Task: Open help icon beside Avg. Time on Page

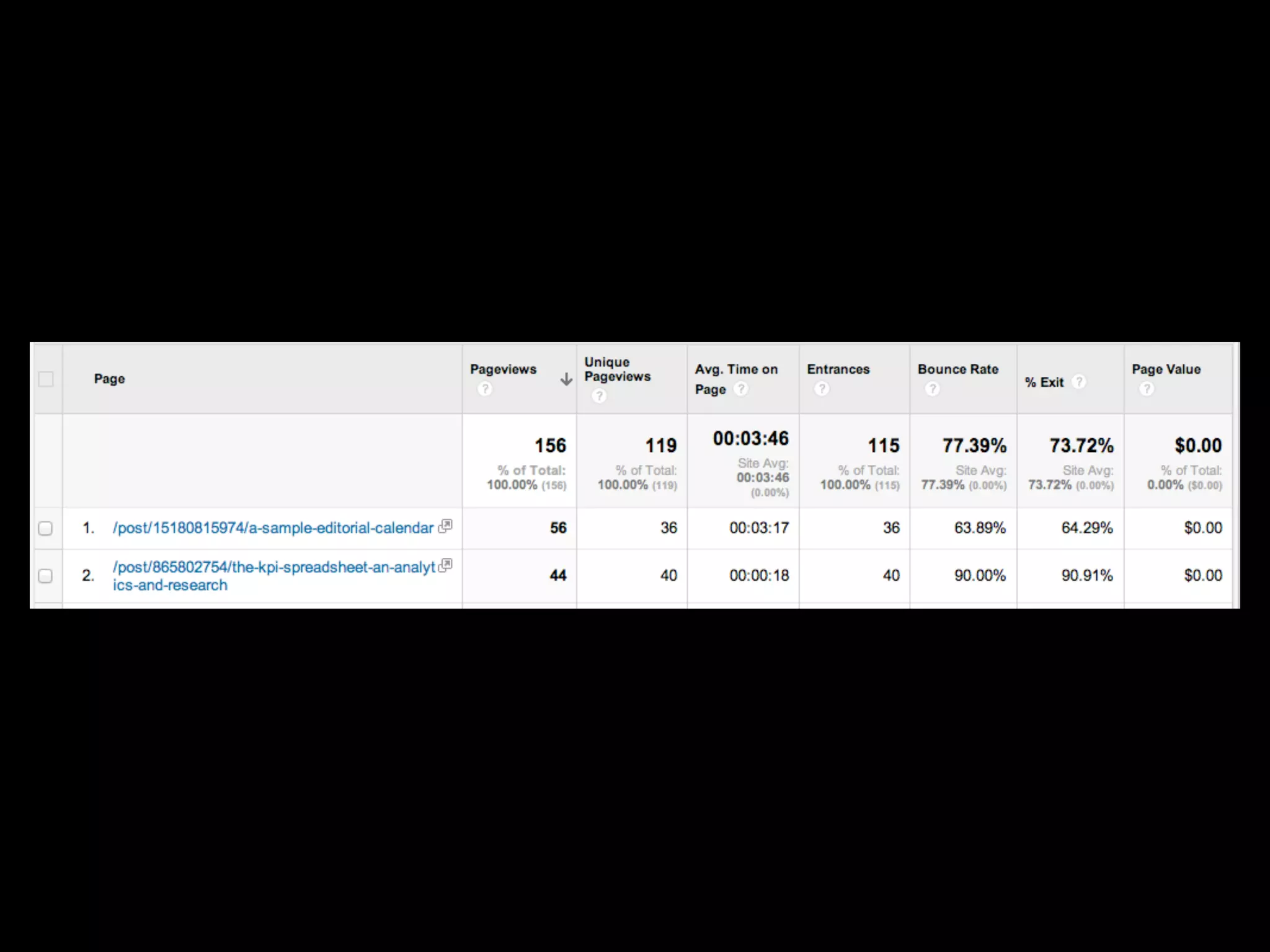Action: [740, 389]
